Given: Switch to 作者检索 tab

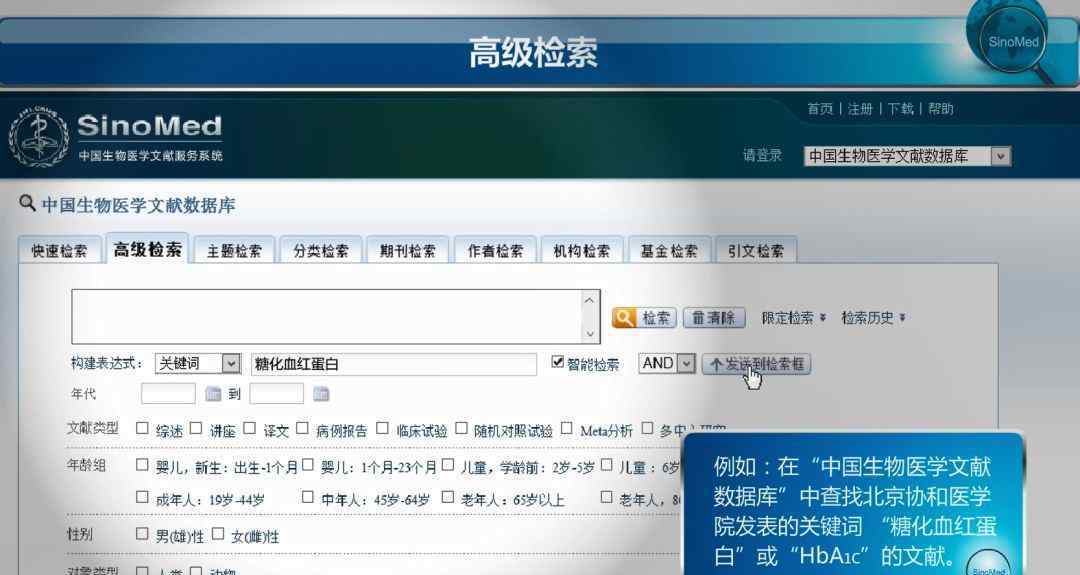Looking at the screenshot, I should pyautogui.click(x=495, y=251).
